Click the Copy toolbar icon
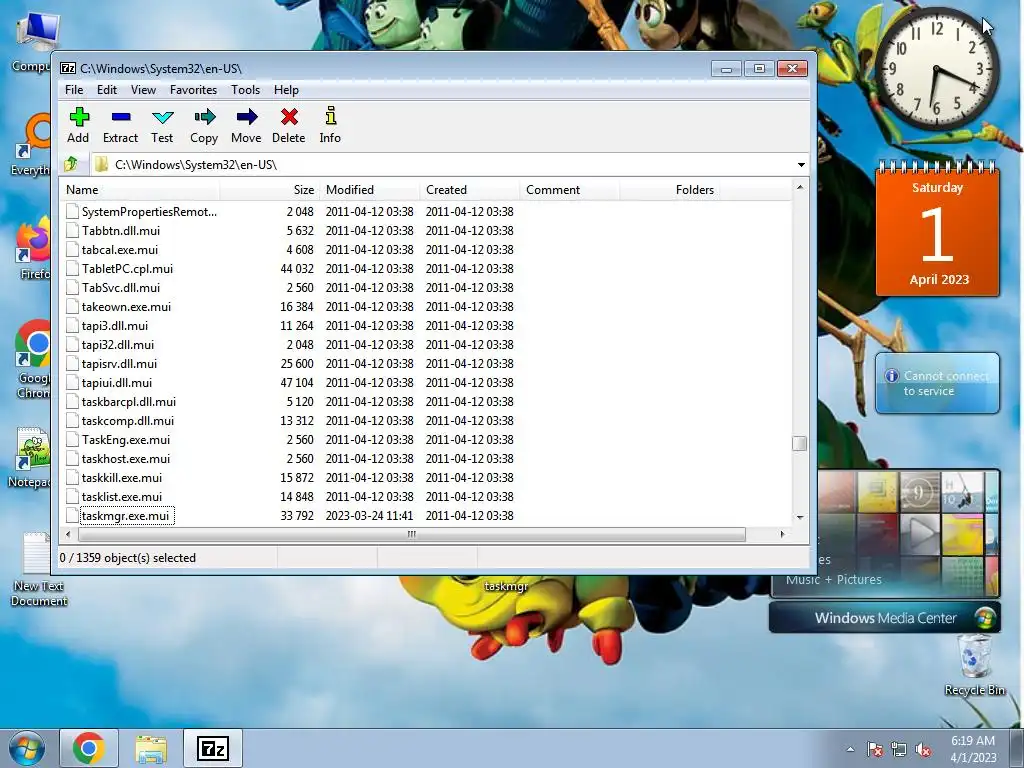This screenshot has width=1024, height=768. click(204, 118)
